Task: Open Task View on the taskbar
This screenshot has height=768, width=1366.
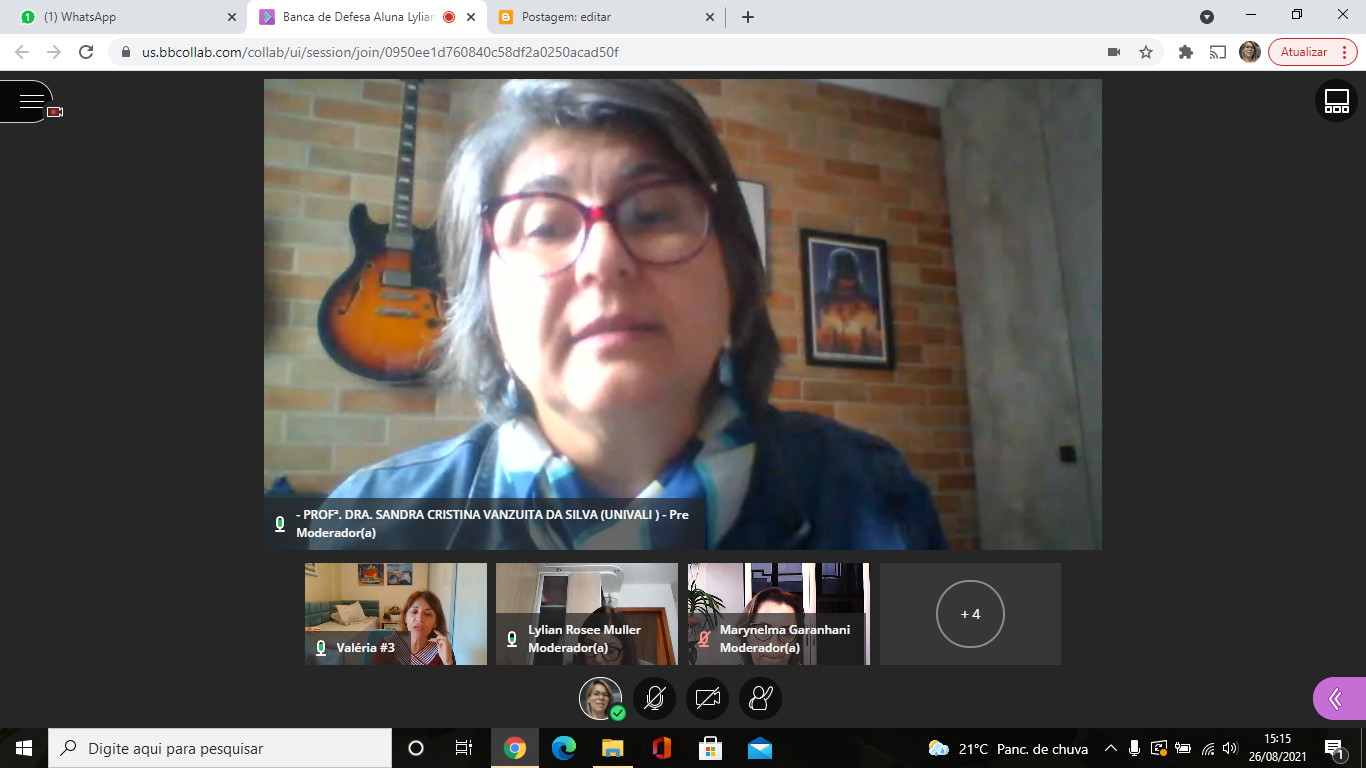Action: [464, 748]
